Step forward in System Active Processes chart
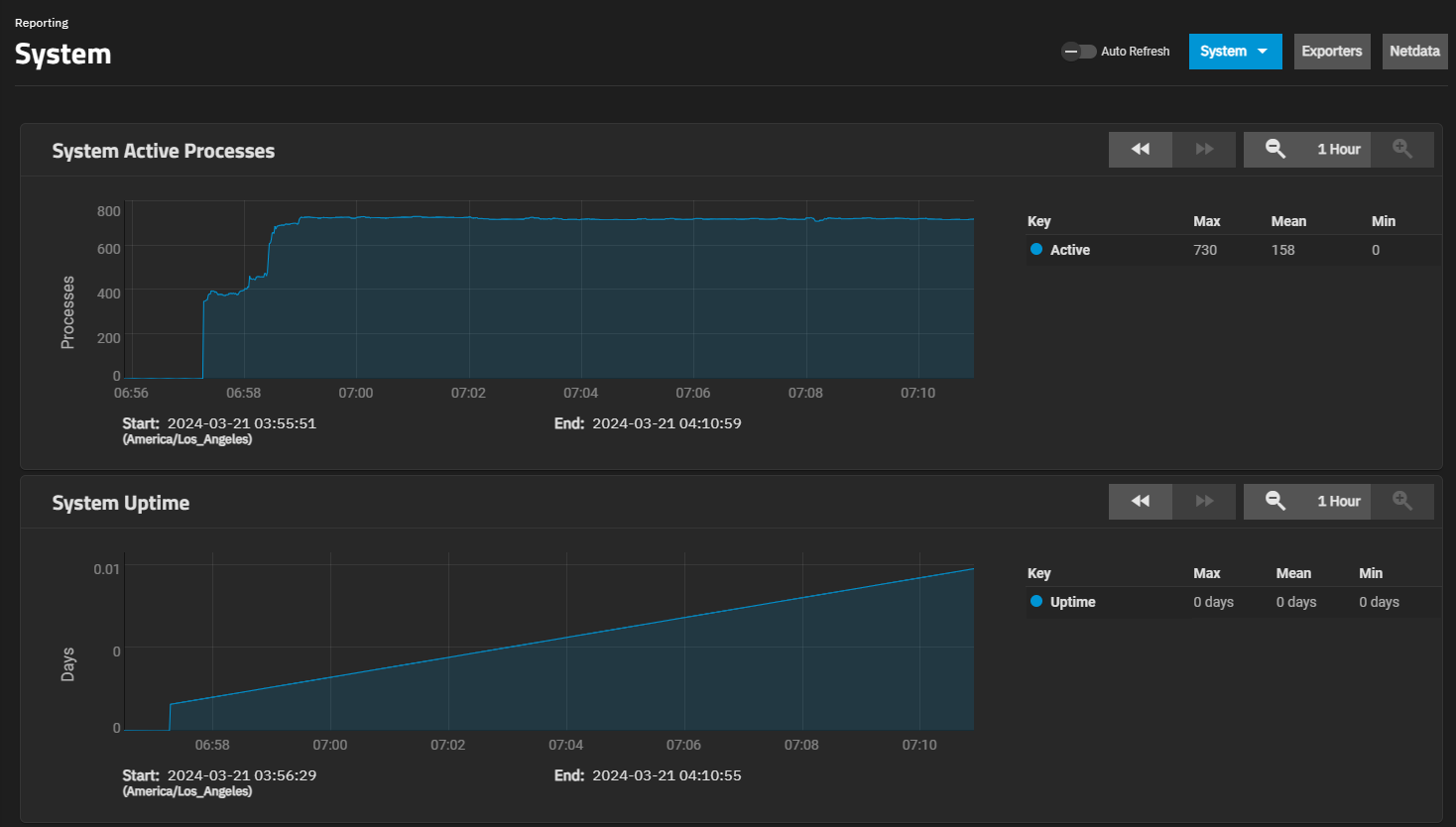 1204,150
